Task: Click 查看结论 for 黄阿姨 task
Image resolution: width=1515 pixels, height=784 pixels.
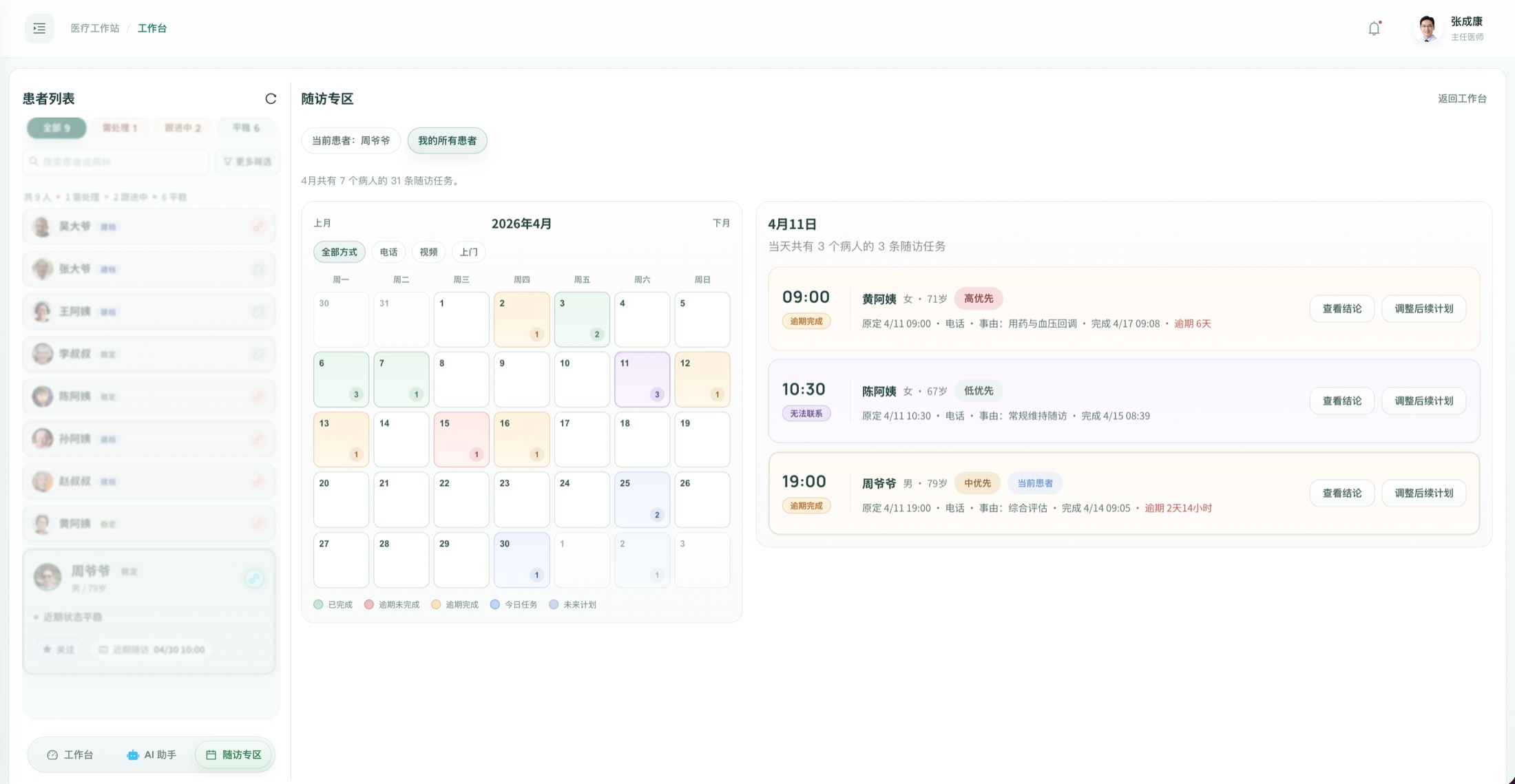Action: point(1341,308)
